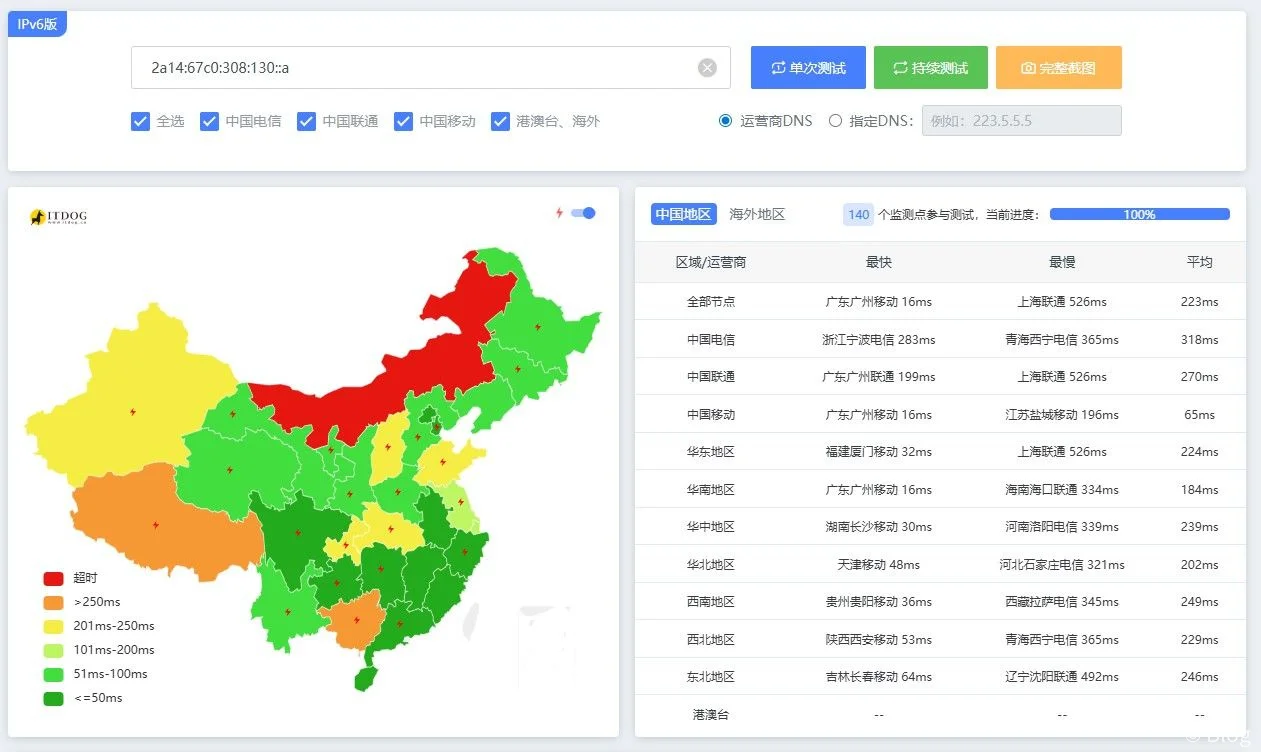Image resolution: width=1261 pixels, height=752 pixels.
Task: Click the lightning icon beside the map switch
Action: click(557, 213)
